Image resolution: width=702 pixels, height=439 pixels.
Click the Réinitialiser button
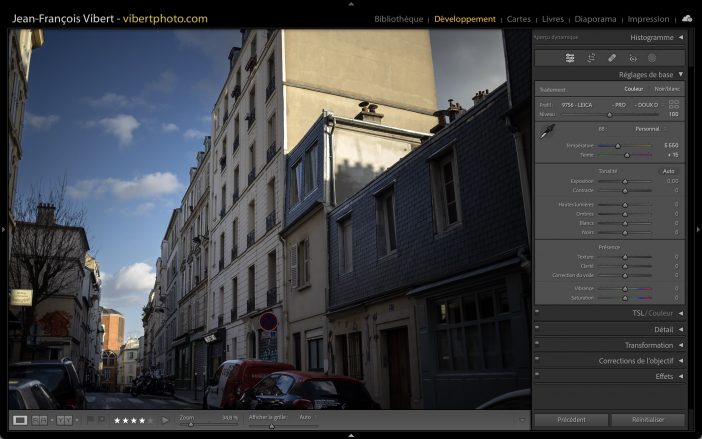pyautogui.click(x=648, y=420)
